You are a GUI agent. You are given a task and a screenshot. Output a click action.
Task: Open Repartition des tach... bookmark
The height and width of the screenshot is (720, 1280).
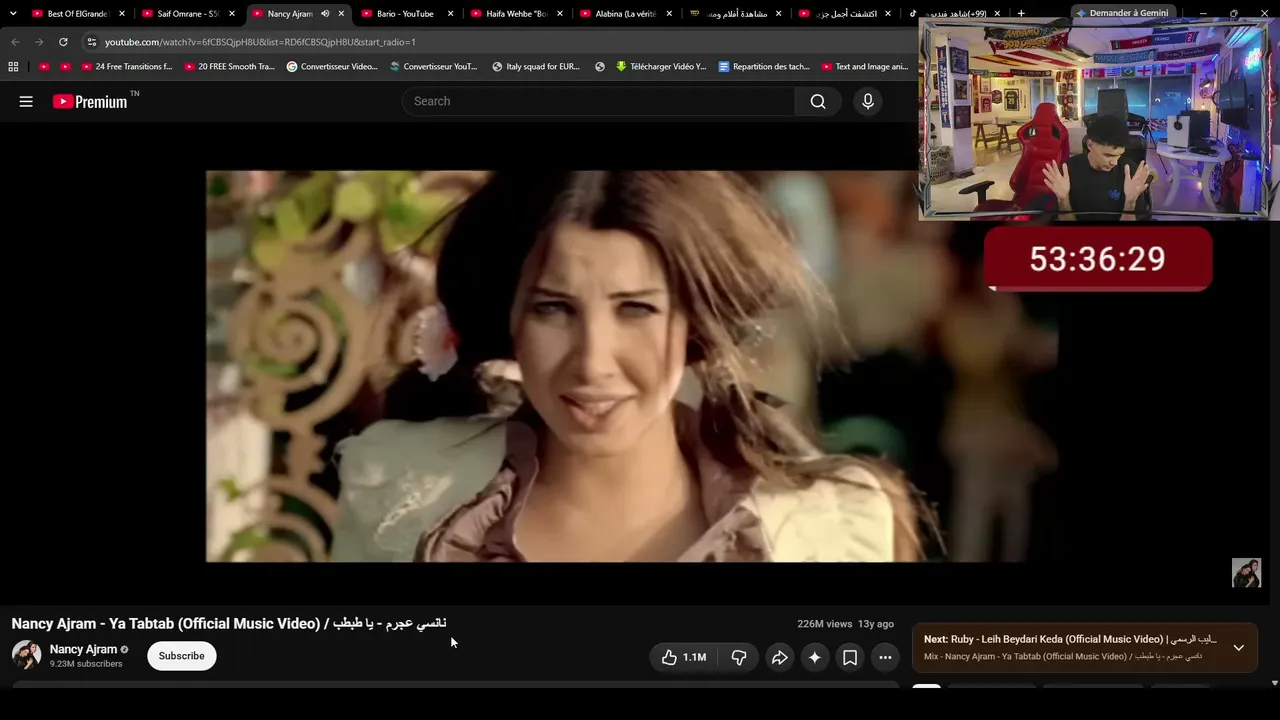pyautogui.click(x=765, y=67)
